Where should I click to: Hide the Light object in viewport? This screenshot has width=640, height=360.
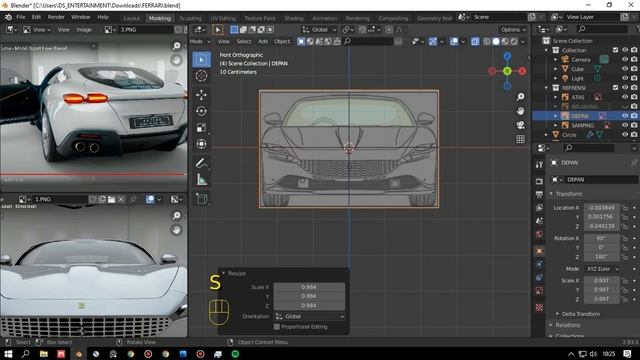click(x=625, y=78)
